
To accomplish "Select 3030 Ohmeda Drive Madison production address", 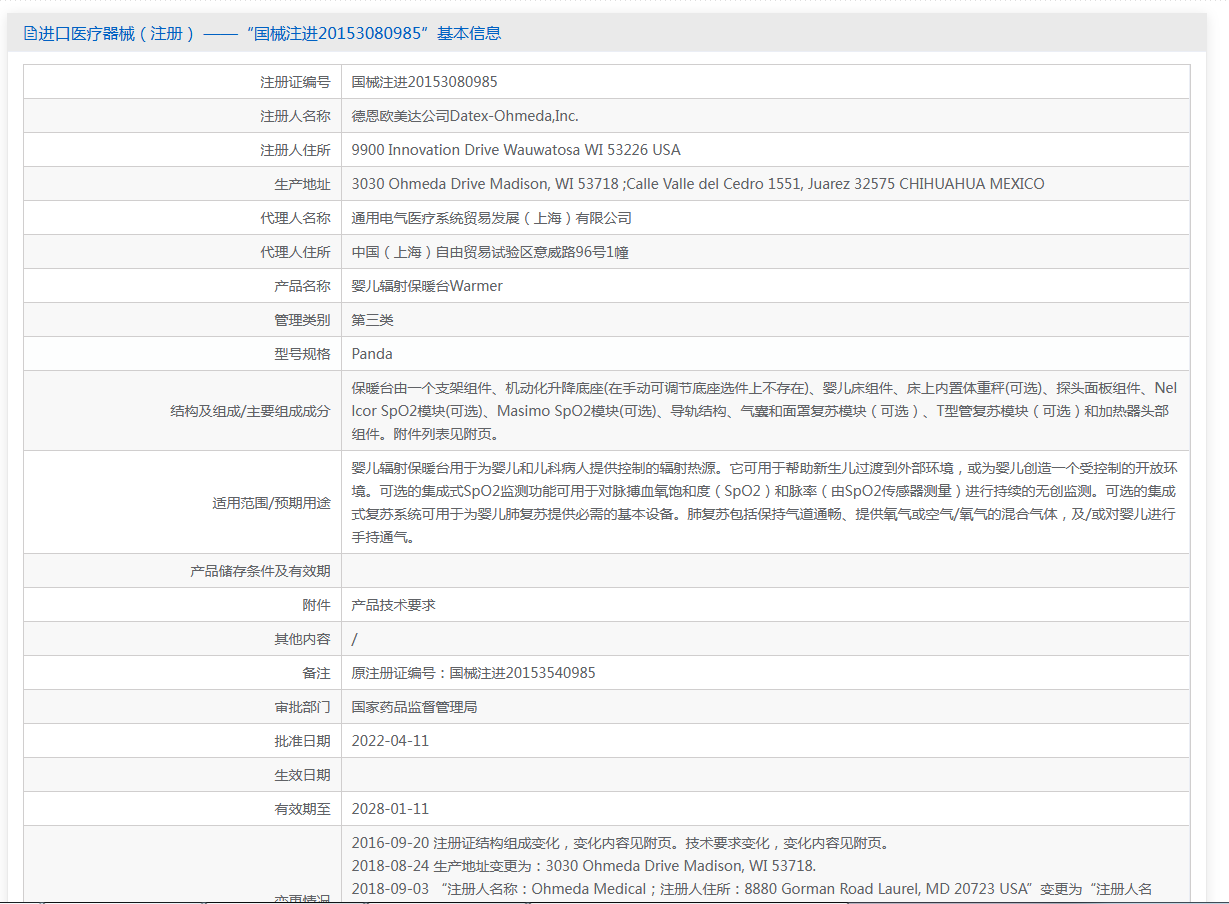I will click(698, 184).
